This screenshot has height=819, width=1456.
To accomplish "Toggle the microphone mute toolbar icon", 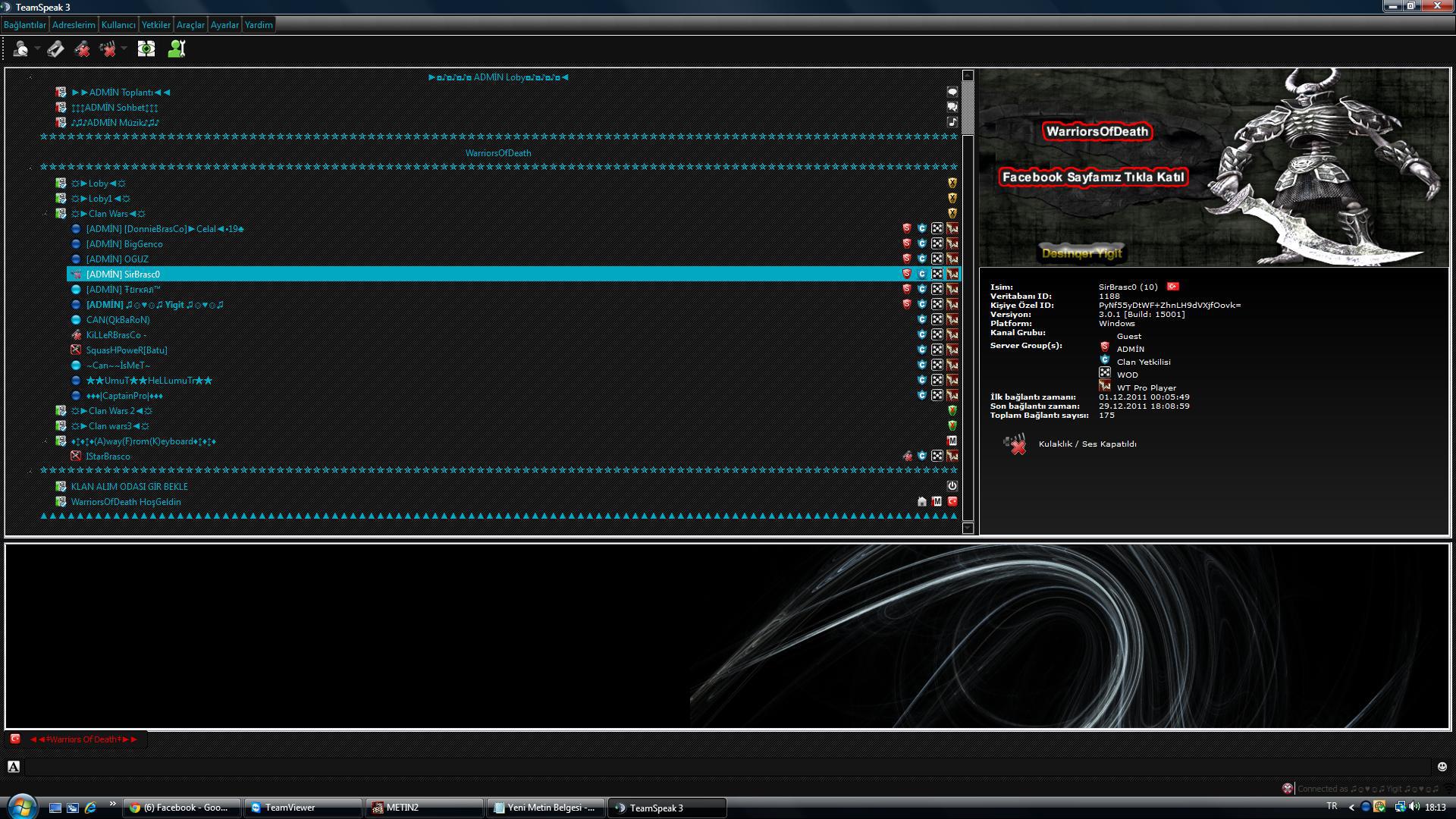I will [82, 49].
